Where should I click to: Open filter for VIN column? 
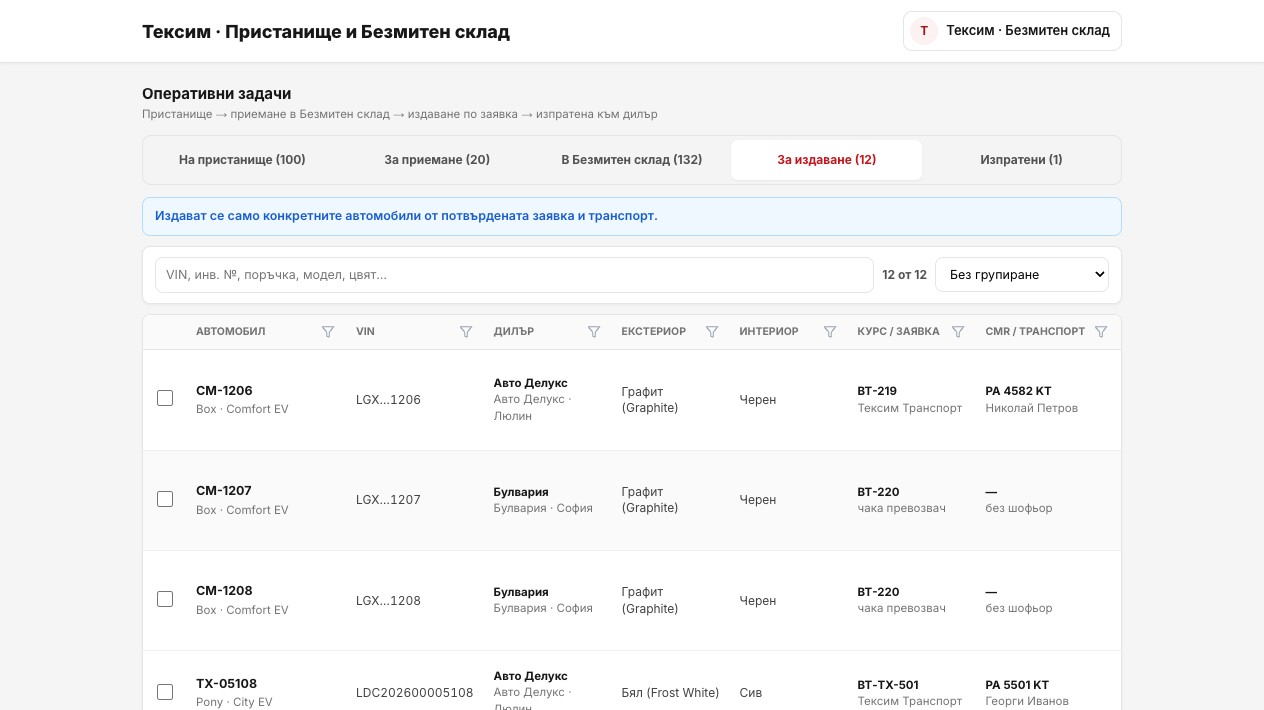pyautogui.click(x=466, y=332)
